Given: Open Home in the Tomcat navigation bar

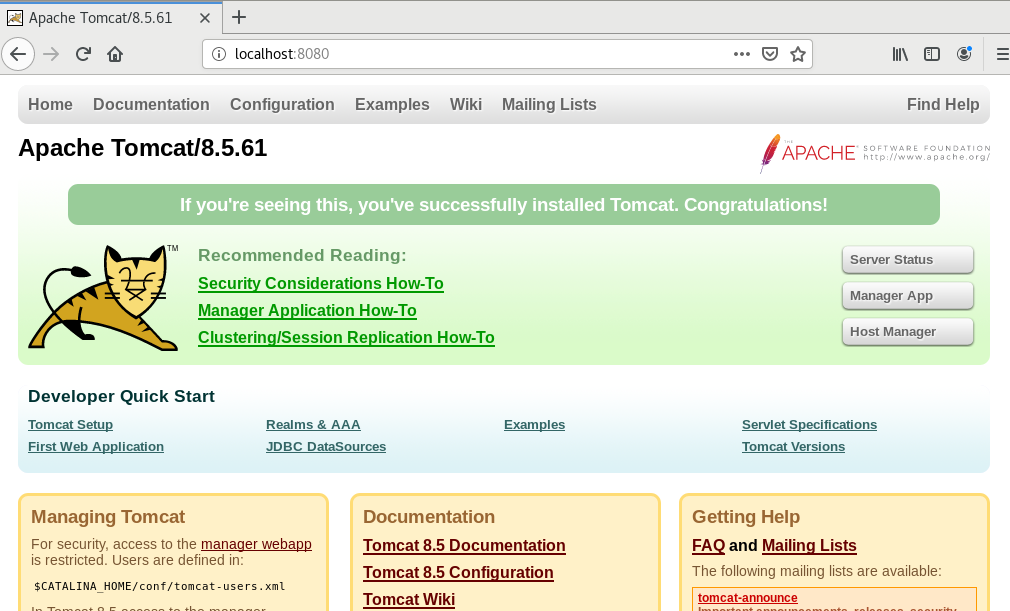Looking at the screenshot, I should click(x=50, y=104).
